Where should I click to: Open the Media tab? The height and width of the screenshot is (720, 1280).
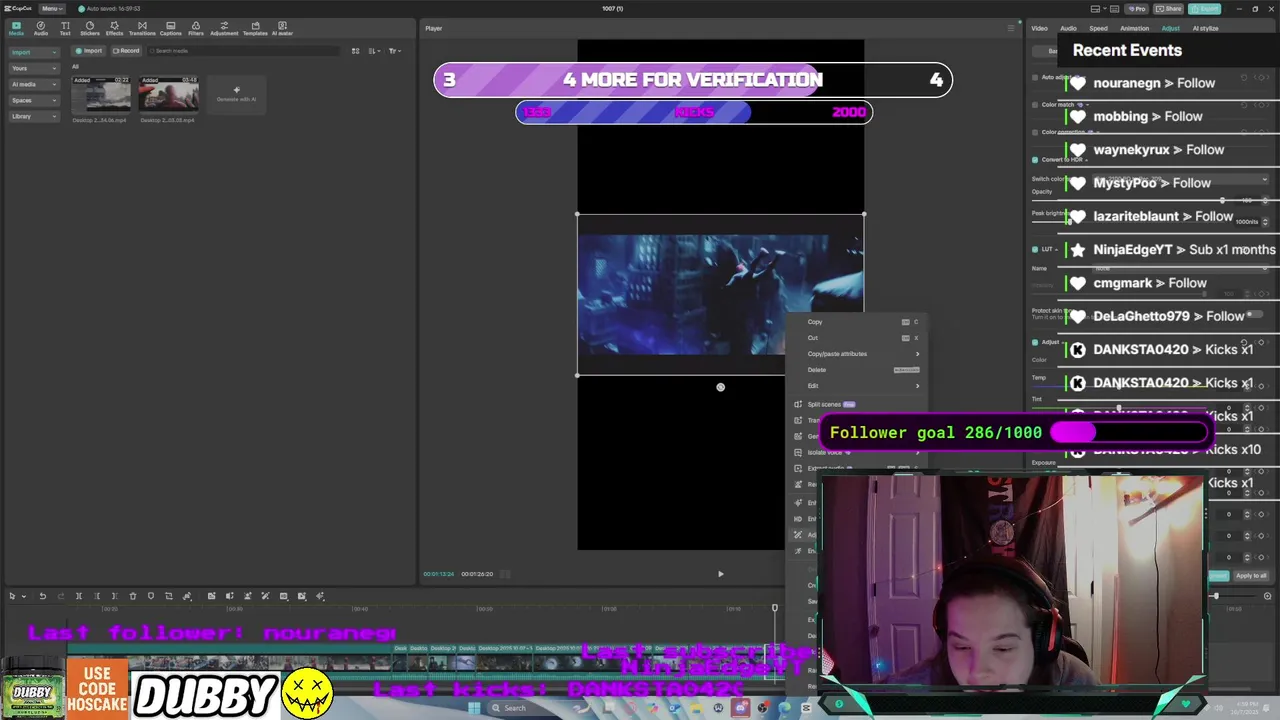[x=16, y=28]
